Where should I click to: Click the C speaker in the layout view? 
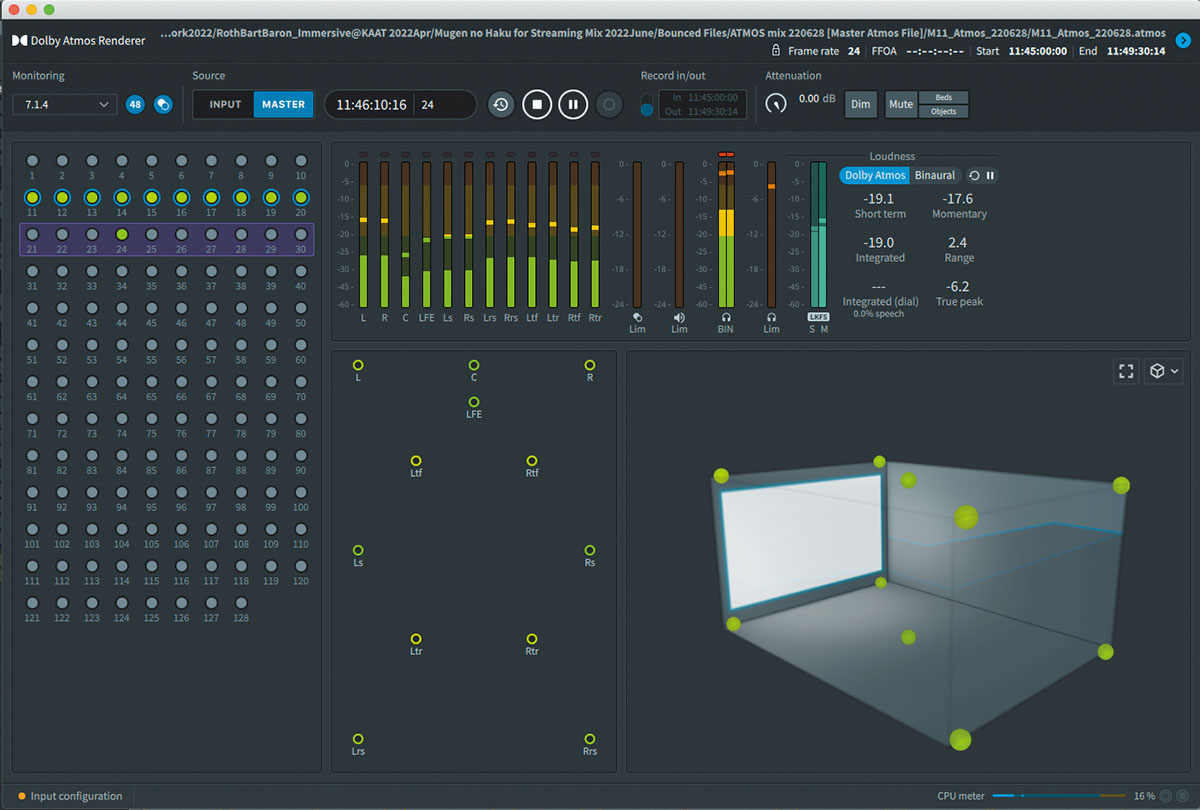(x=474, y=366)
